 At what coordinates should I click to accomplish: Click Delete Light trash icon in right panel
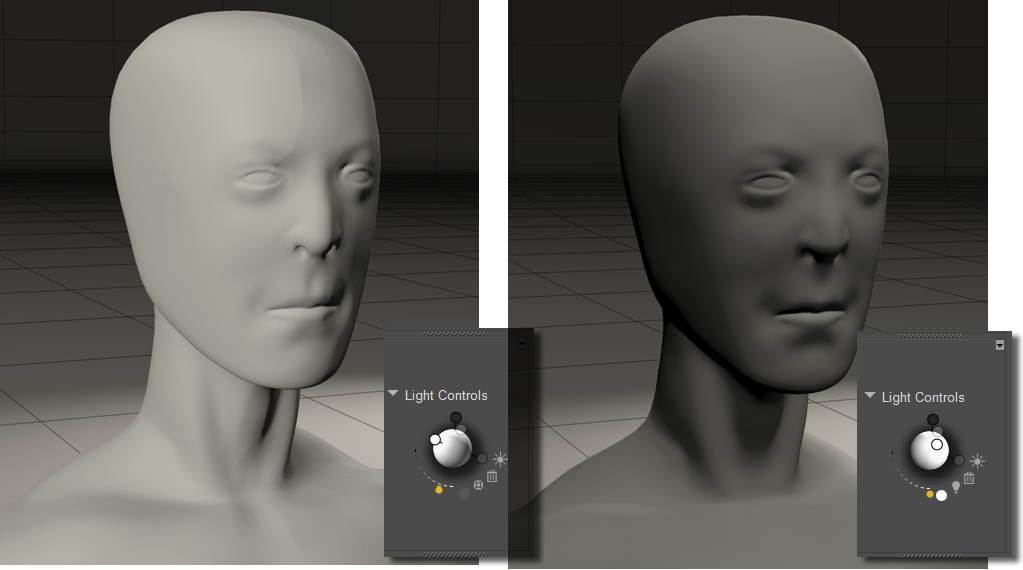click(x=969, y=478)
